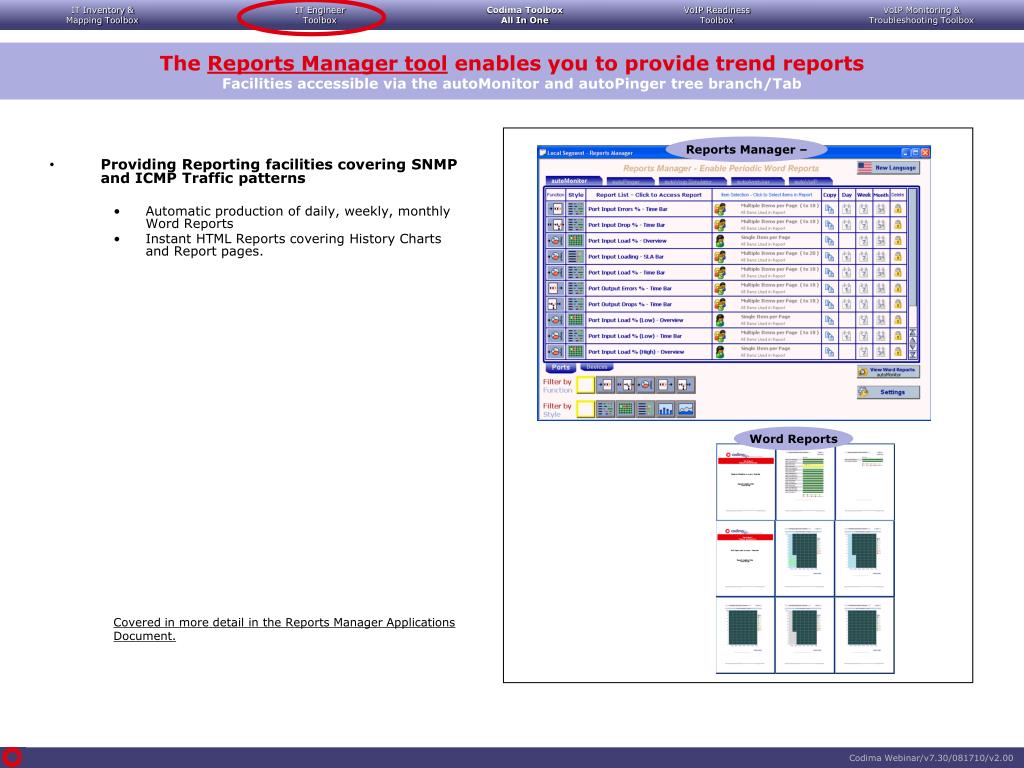Open VoIP Monitoring & Troubleshooting Toolbox section
The width and height of the screenshot is (1024, 768).
tap(921, 15)
